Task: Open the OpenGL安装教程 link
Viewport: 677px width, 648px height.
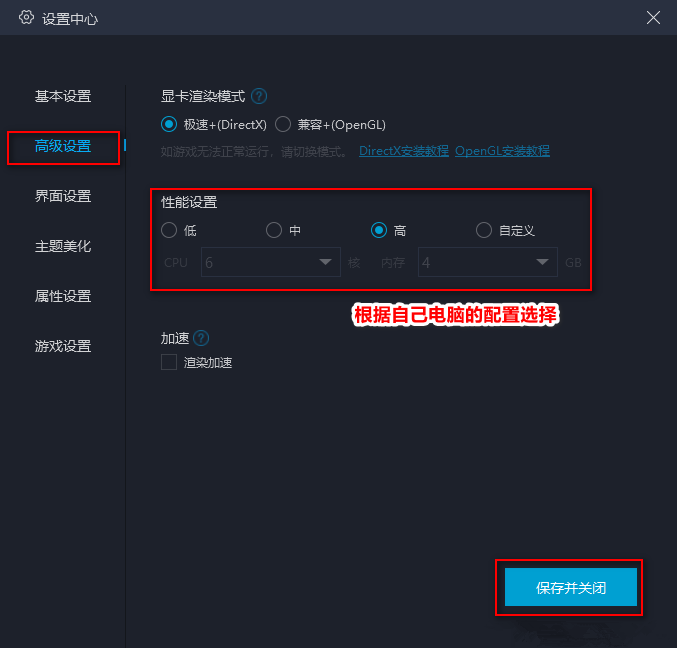Action: 502,151
